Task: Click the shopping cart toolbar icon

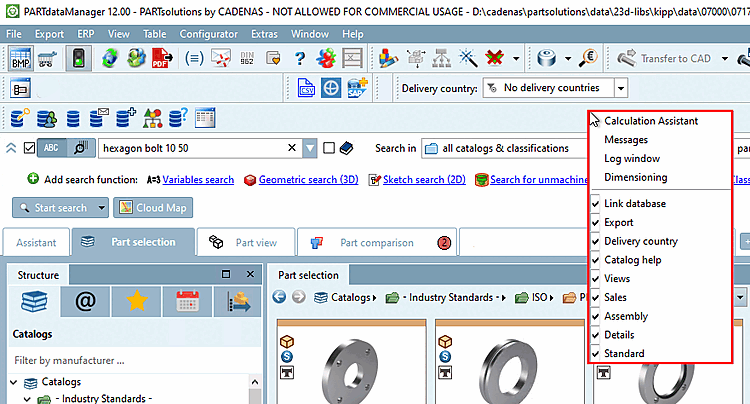Action: [x=47, y=59]
